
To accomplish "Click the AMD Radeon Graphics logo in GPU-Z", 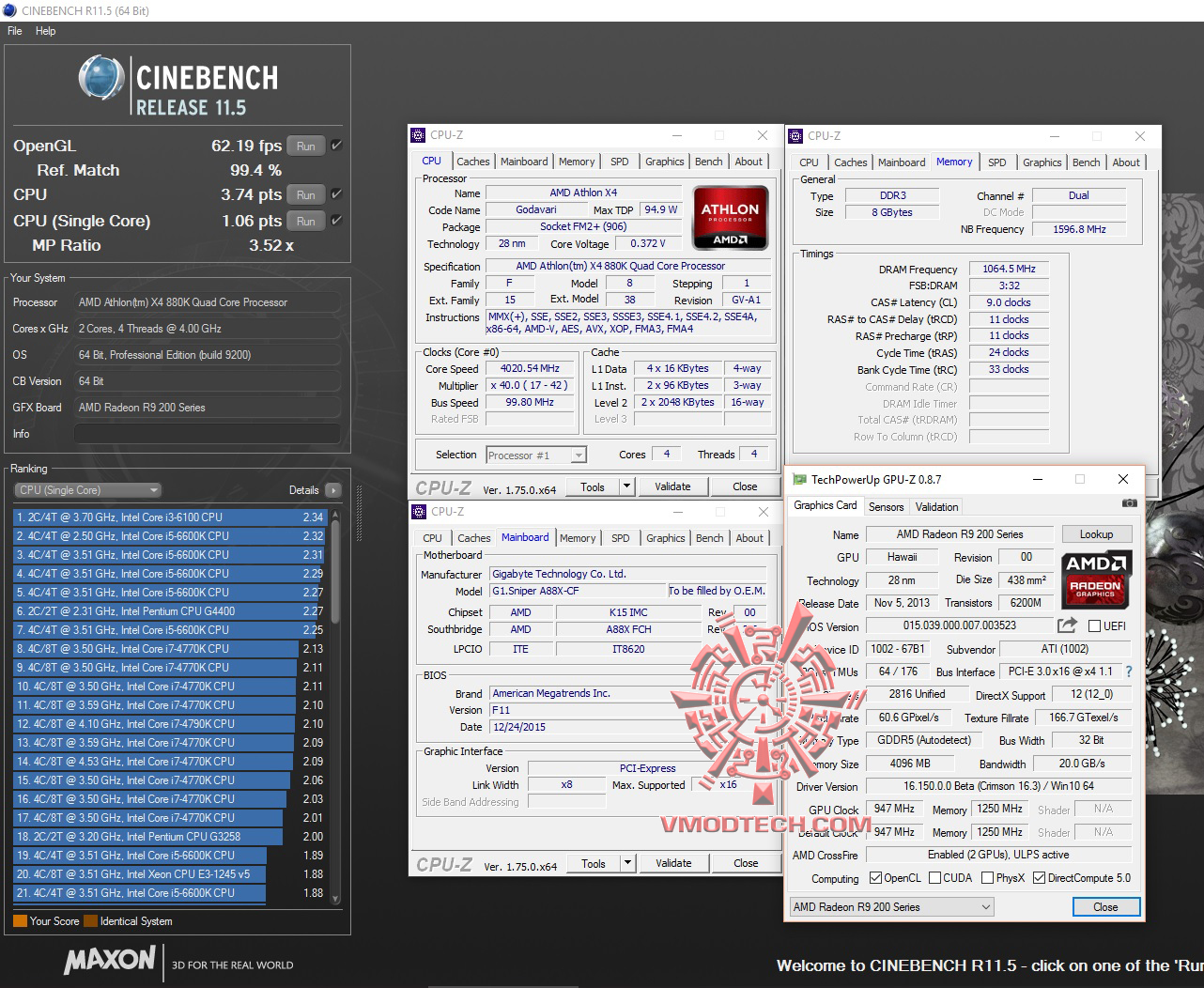I will coord(1097,579).
